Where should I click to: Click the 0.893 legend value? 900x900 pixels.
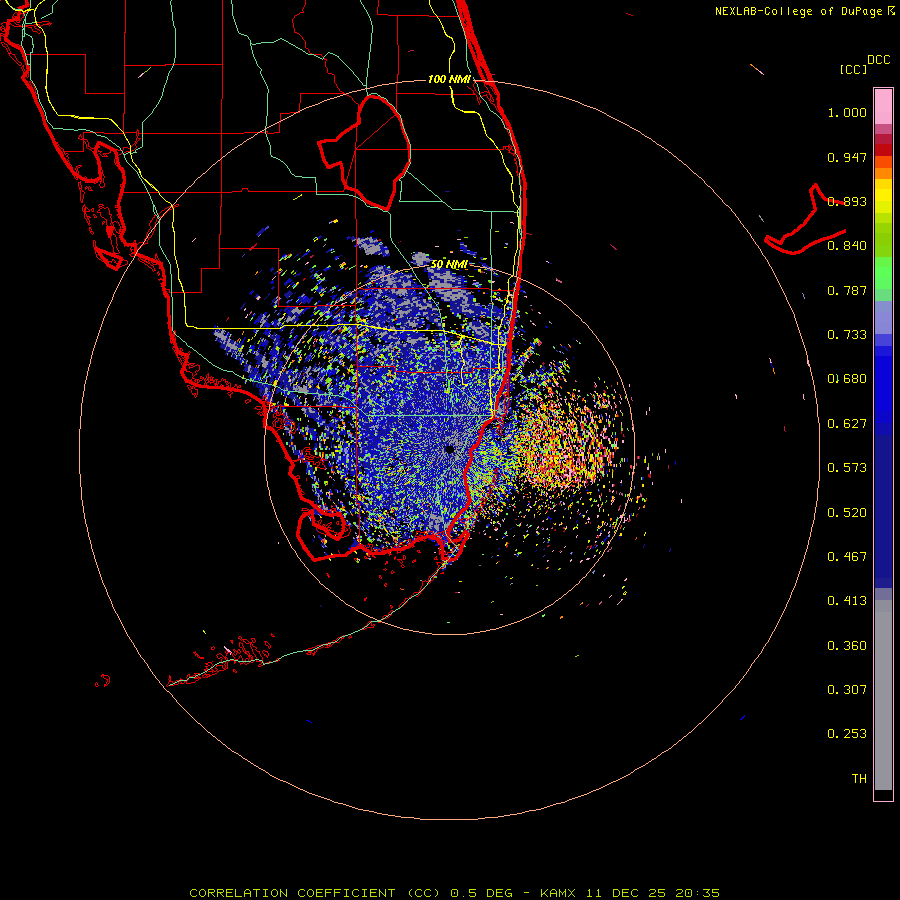point(847,201)
